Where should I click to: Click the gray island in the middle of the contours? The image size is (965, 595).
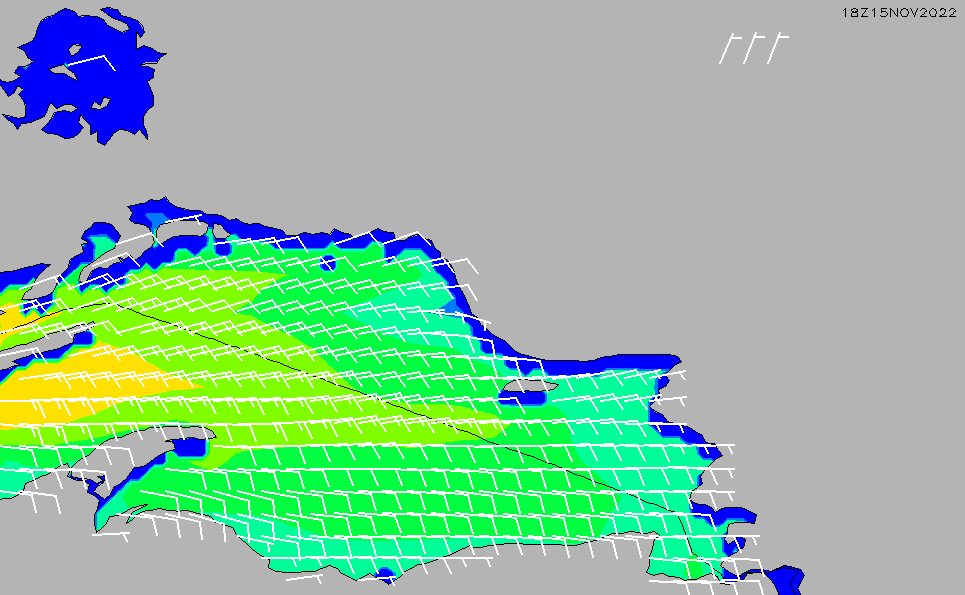pyautogui.click(x=527, y=385)
